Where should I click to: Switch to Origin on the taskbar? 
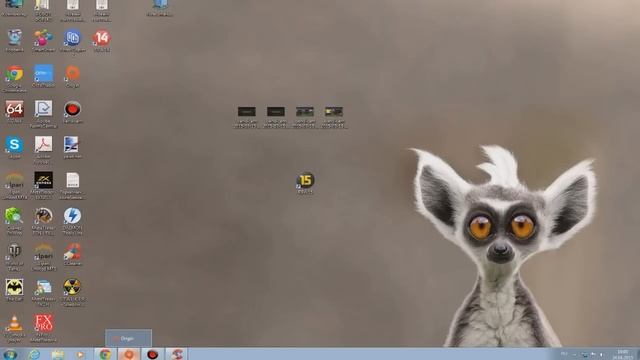pyautogui.click(x=129, y=354)
